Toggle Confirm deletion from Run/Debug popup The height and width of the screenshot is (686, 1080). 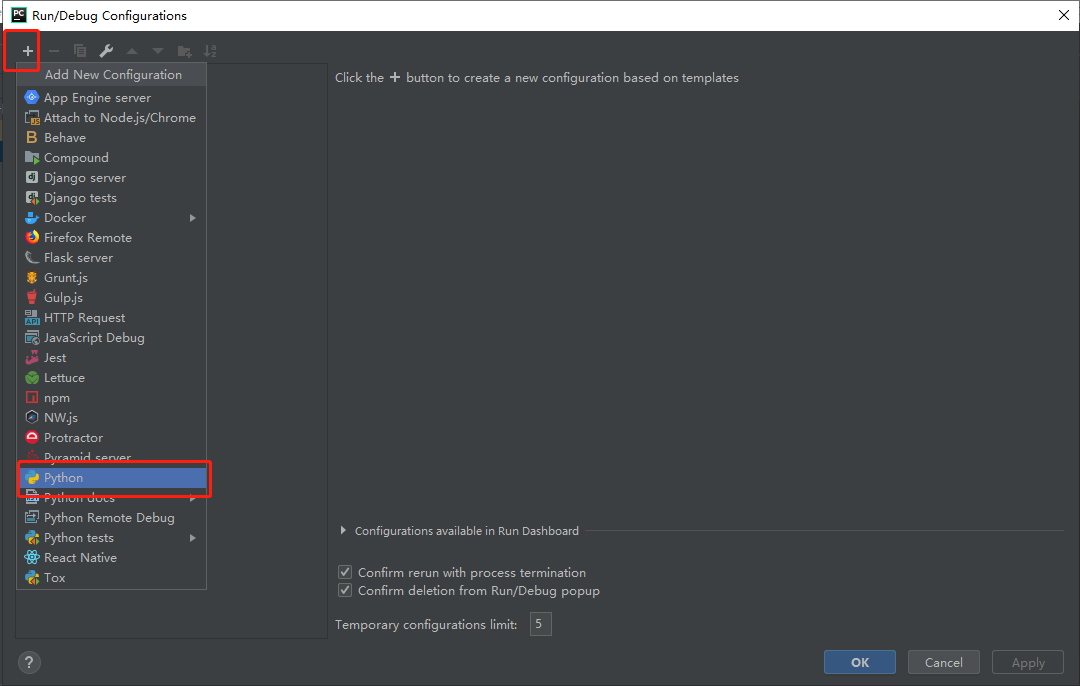[x=345, y=590]
